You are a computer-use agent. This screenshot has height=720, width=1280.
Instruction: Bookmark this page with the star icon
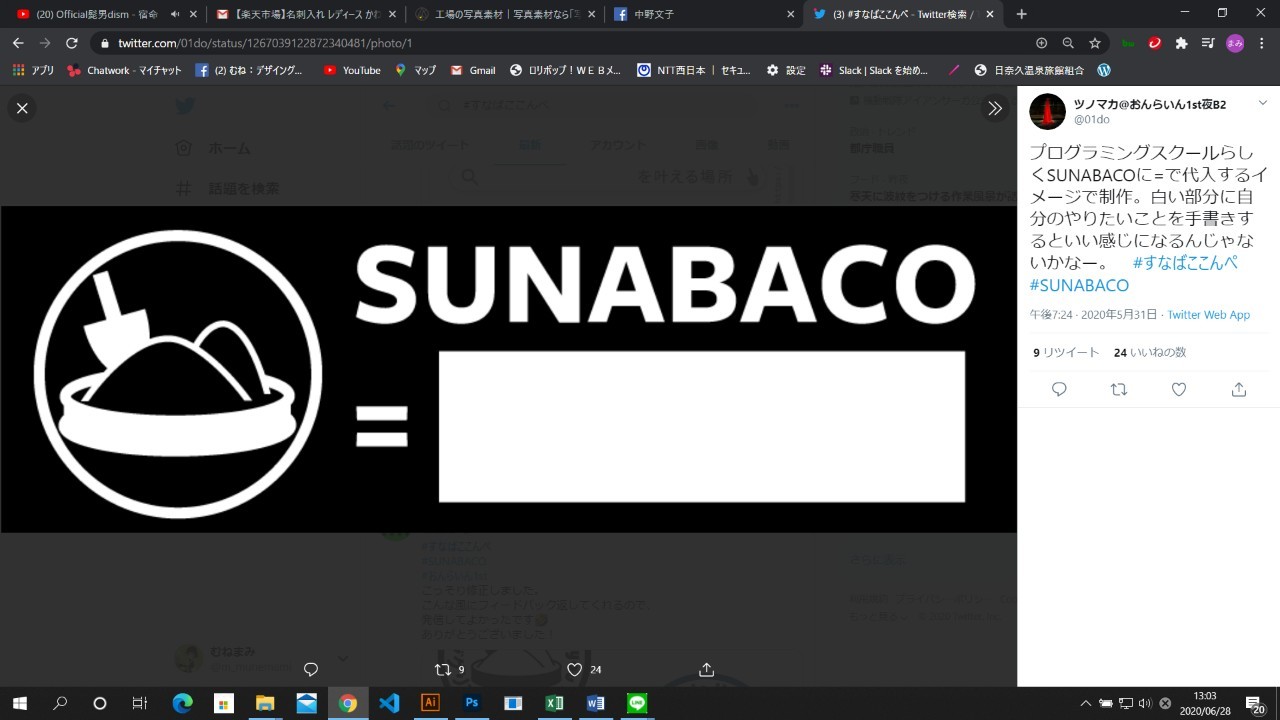[x=1095, y=43]
